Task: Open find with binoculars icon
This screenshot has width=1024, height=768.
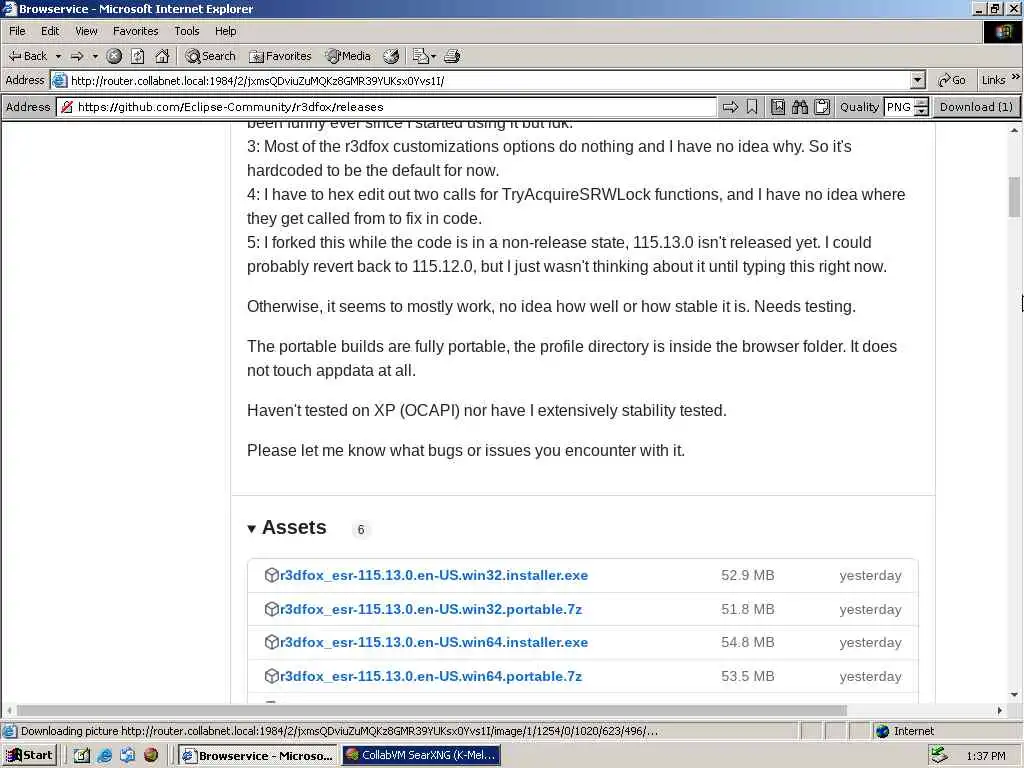Action: (800, 107)
